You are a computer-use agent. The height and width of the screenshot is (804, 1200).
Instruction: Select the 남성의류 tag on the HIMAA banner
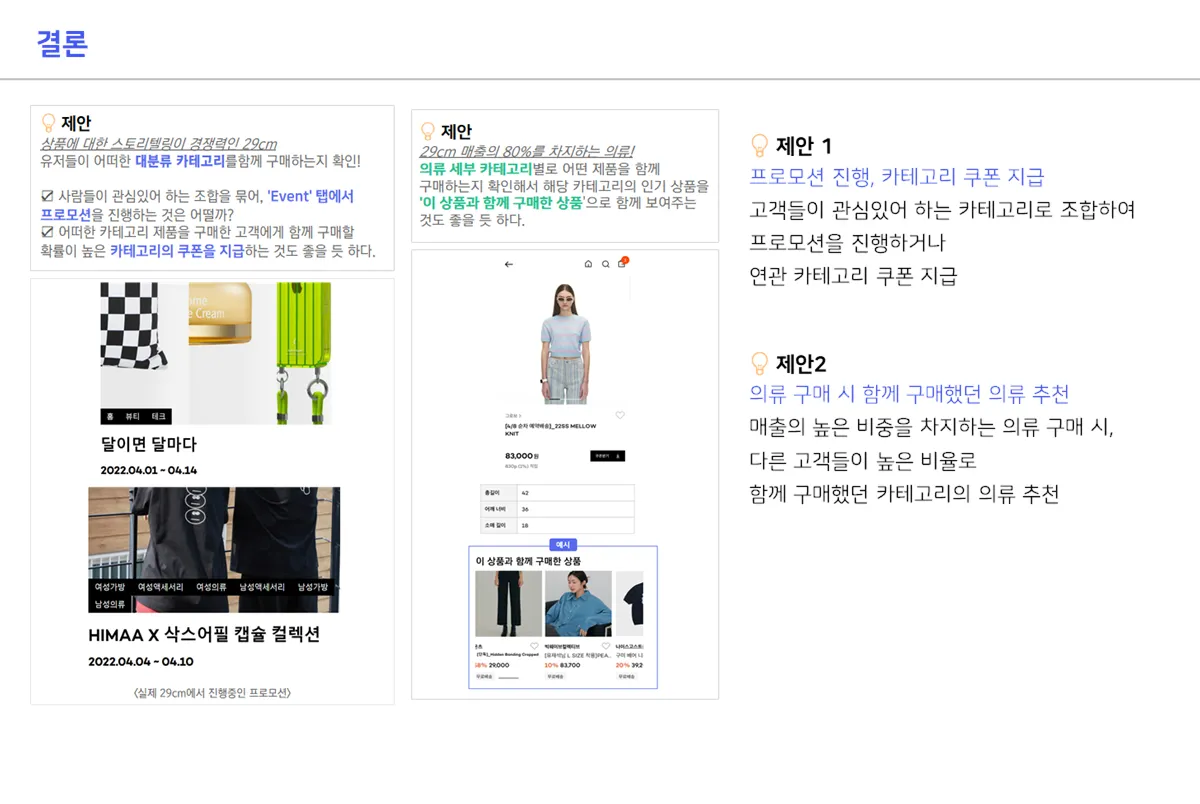(x=110, y=604)
